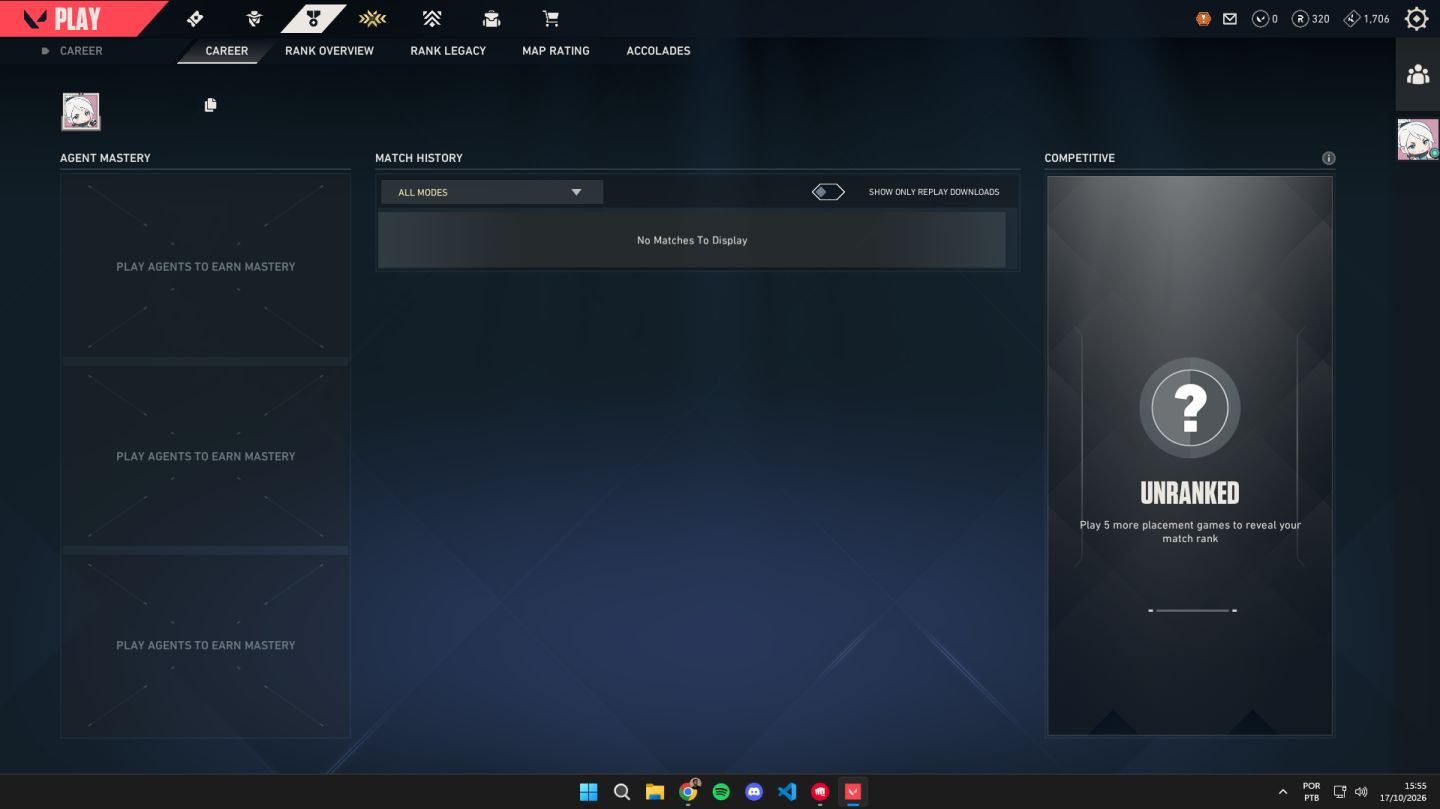Open the Collection backpack icon
Image resolution: width=1440 pixels, height=809 pixels.
[x=491, y=18]
